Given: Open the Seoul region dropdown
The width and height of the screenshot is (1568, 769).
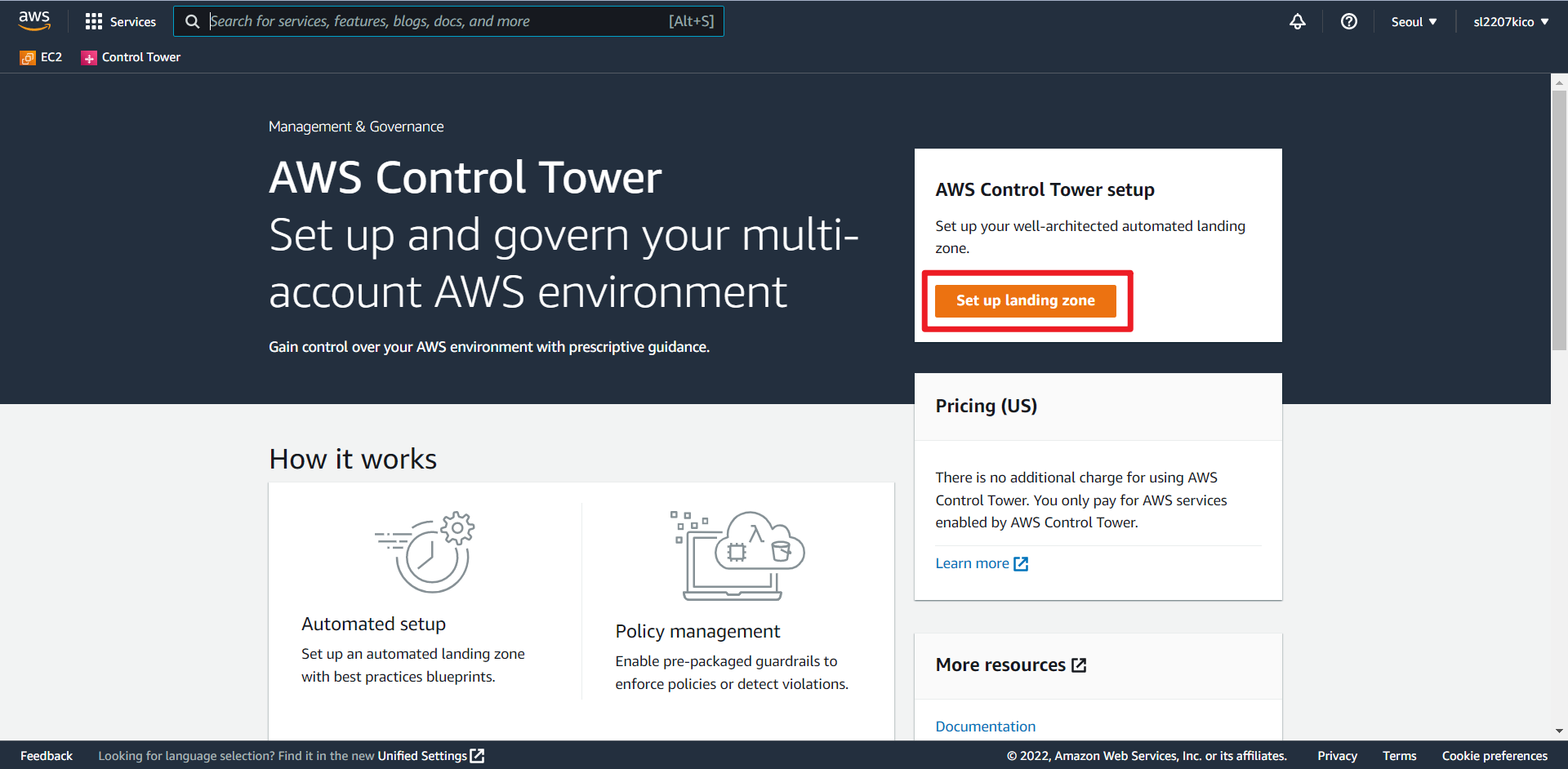Looking at the screenshot, I should (1414, 21).
